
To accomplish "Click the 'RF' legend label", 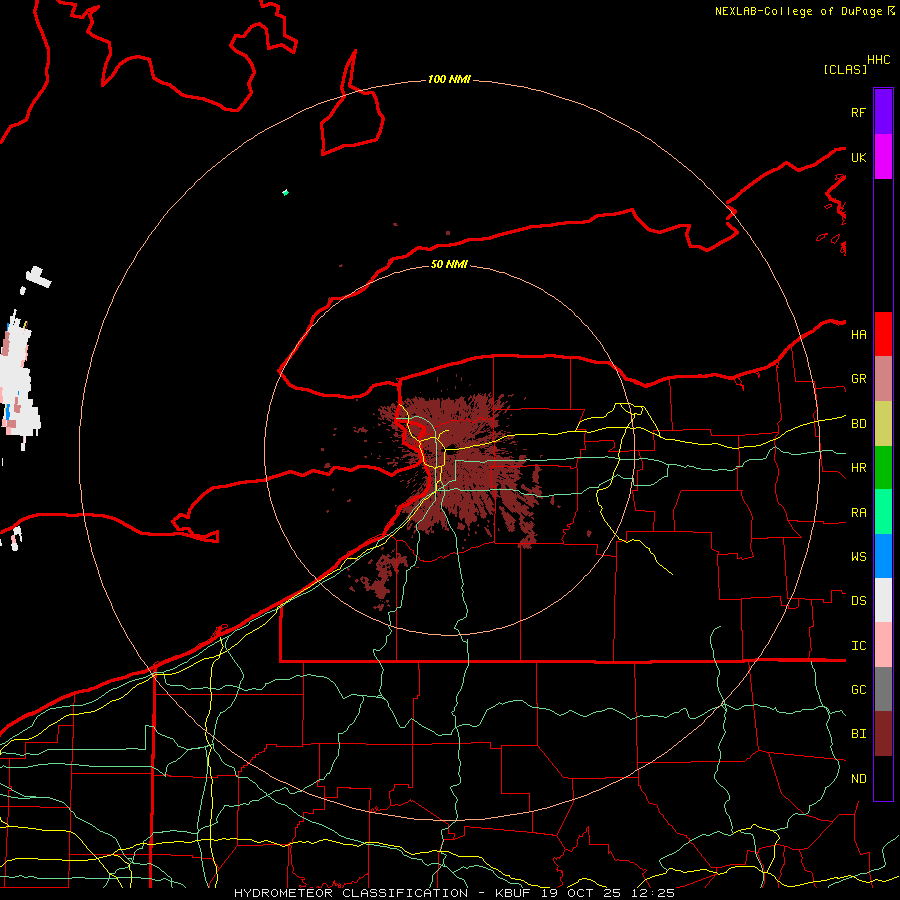I will [x=858, y=112].
